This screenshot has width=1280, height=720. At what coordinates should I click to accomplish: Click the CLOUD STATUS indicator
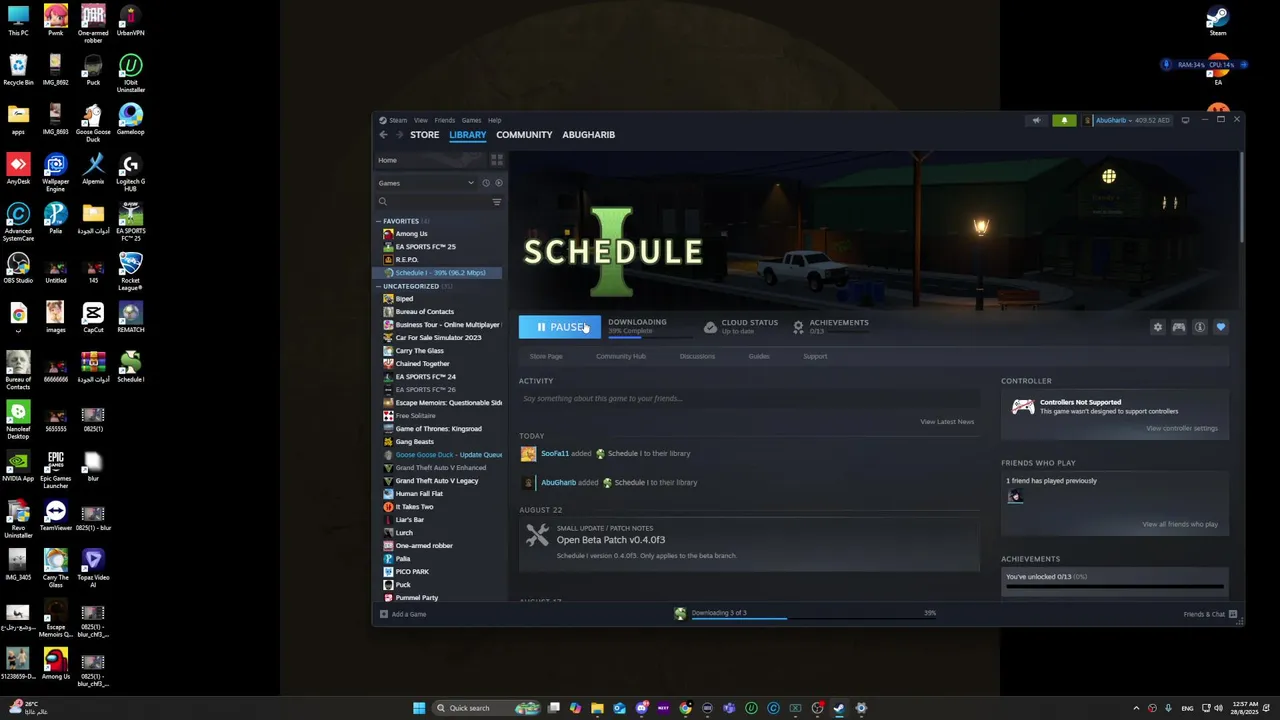pos(741,326)
